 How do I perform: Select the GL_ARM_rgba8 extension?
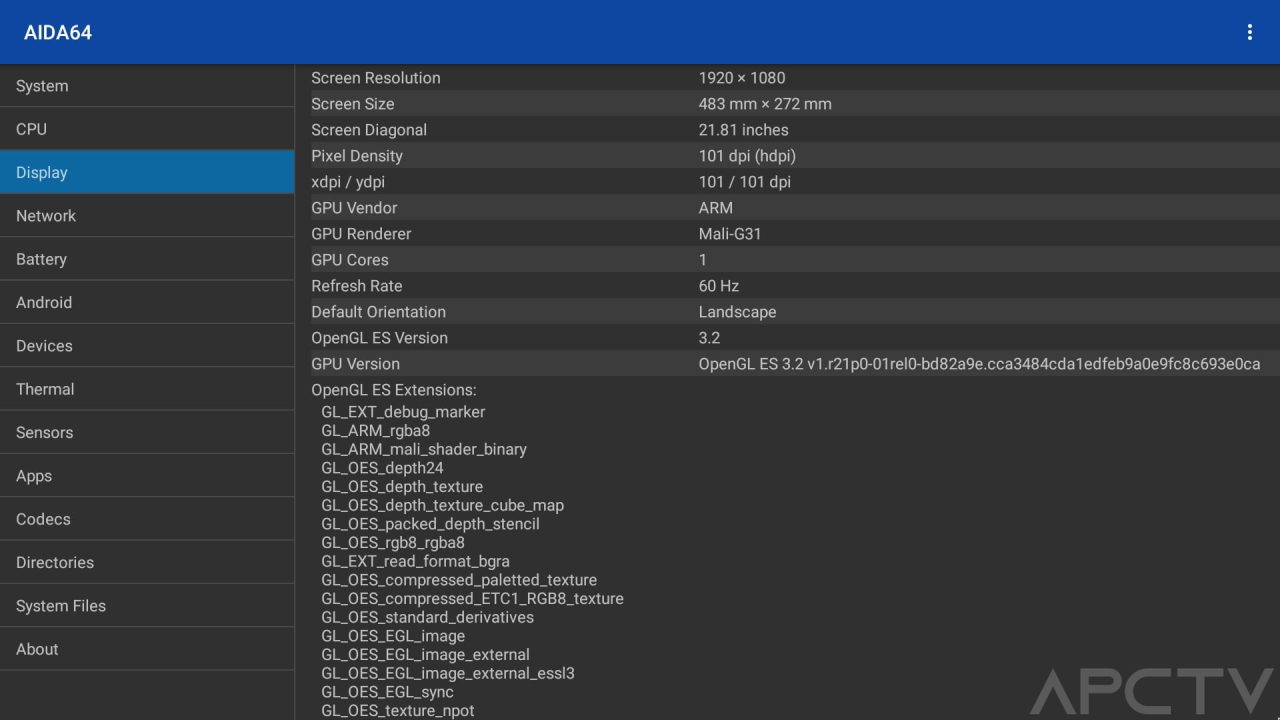point(376,431)
